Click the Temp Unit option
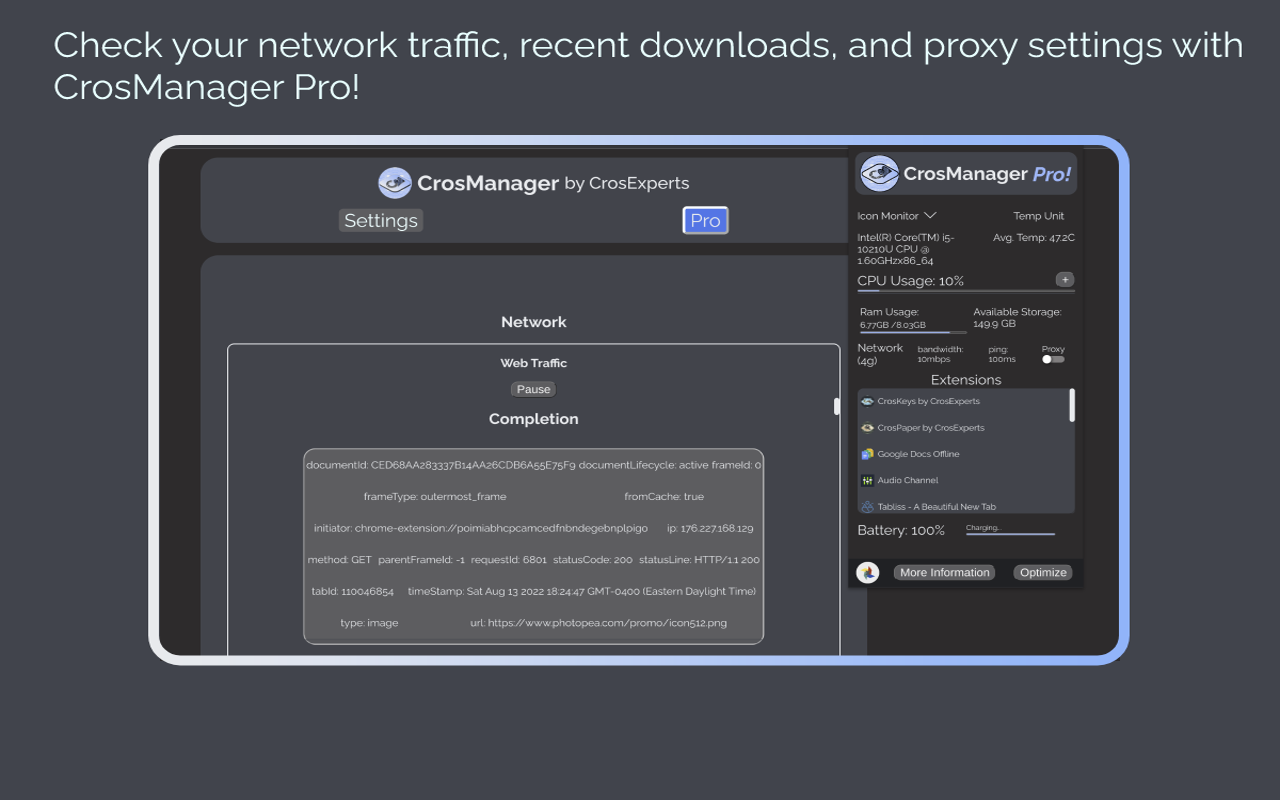The image size is (1280, 800). click(x=1039, y=215)
